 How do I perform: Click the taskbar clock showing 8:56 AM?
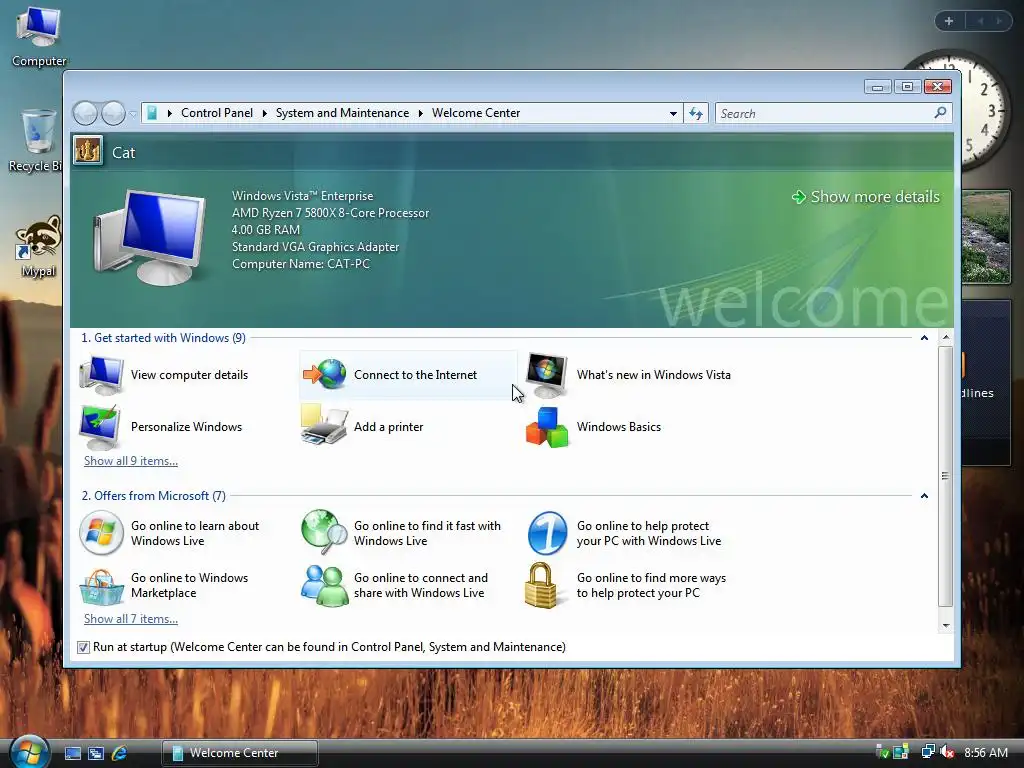click(x=985, y=752)
